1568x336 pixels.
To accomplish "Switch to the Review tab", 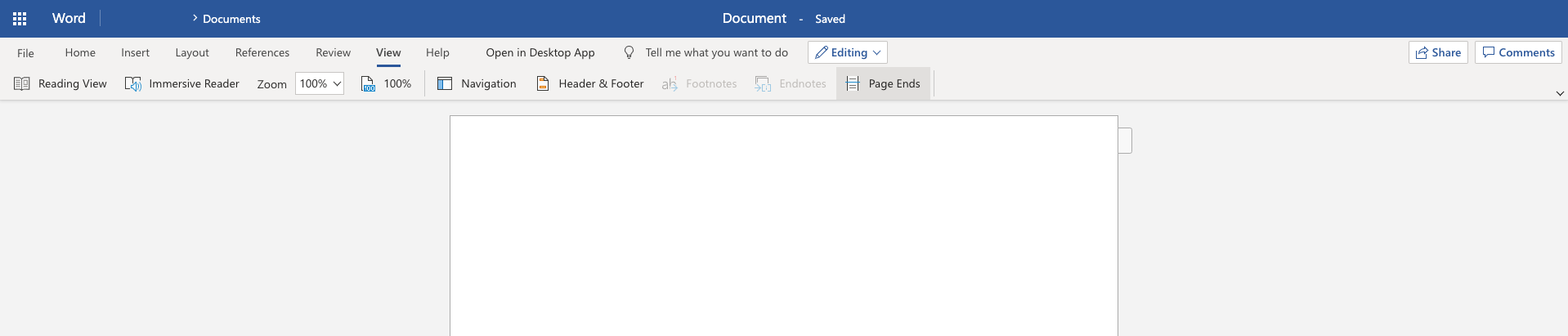I will coord(333,52).
